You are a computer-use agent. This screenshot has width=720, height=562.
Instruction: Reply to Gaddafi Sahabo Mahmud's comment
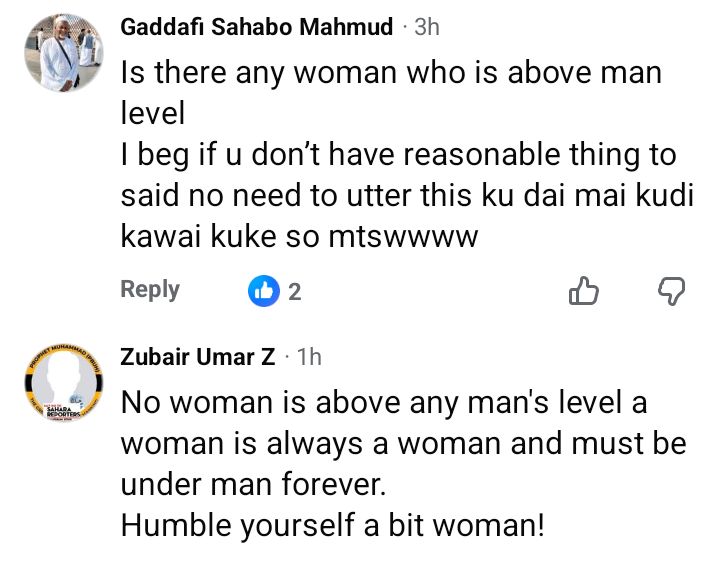pos(150,290)
